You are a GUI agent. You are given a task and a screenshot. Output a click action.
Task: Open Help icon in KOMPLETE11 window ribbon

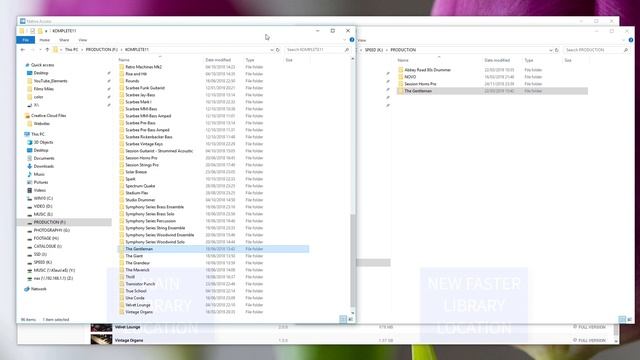point(352,40)
